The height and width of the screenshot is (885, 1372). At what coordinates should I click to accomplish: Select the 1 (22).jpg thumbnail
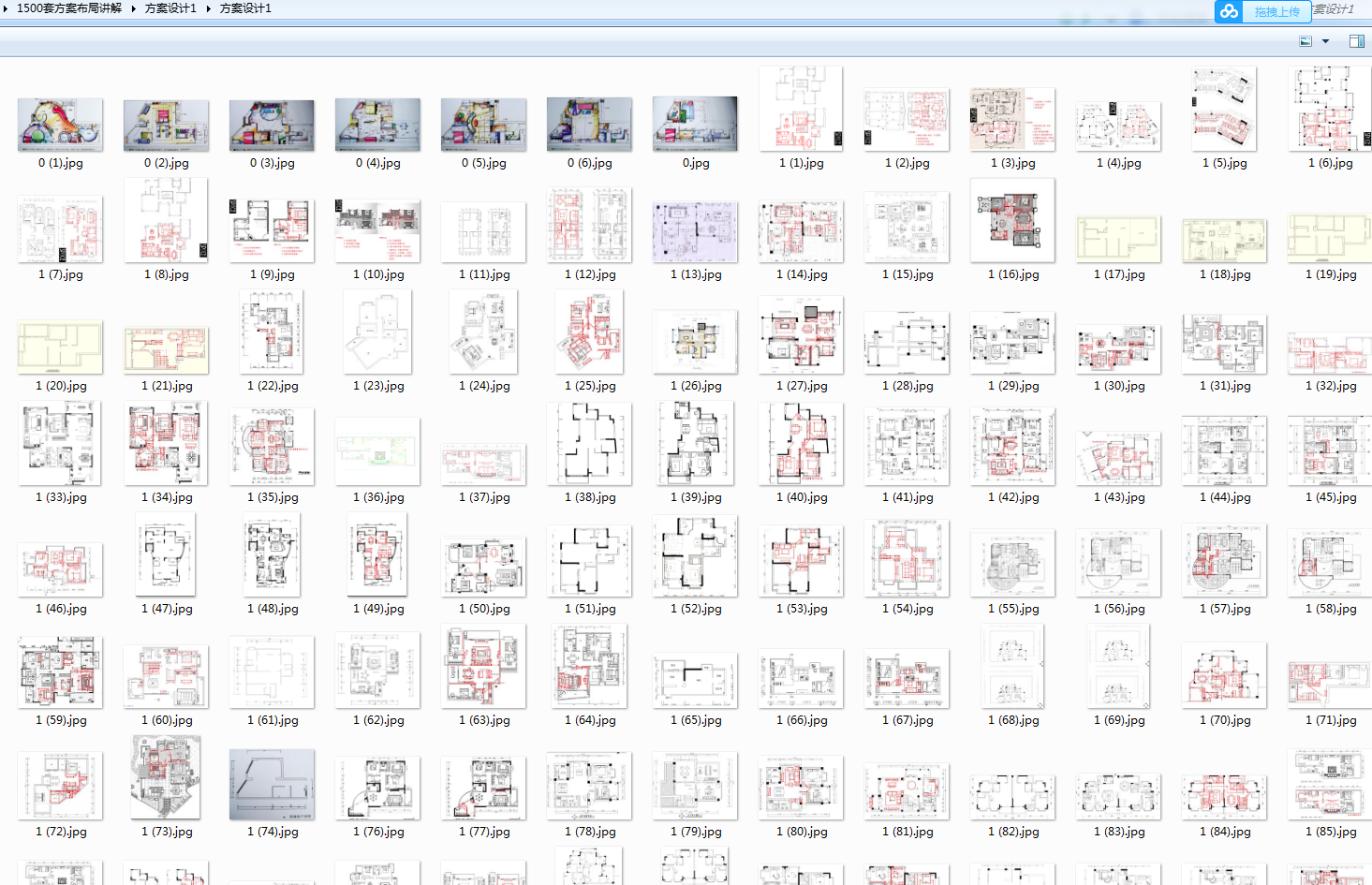pyautogui.click(x=272, y=332)
